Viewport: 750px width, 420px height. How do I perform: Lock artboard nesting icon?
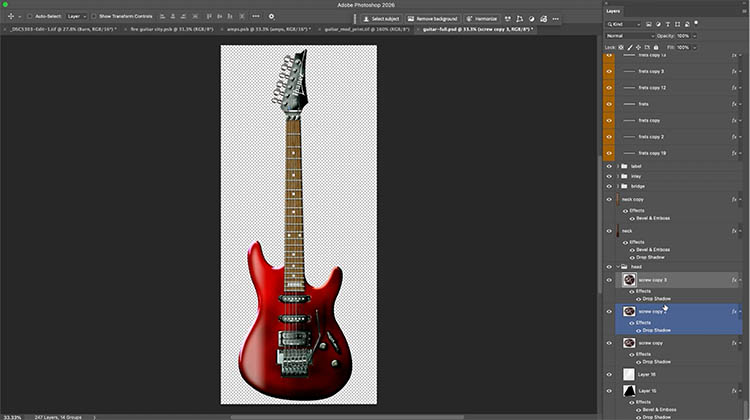coord(647,47)
